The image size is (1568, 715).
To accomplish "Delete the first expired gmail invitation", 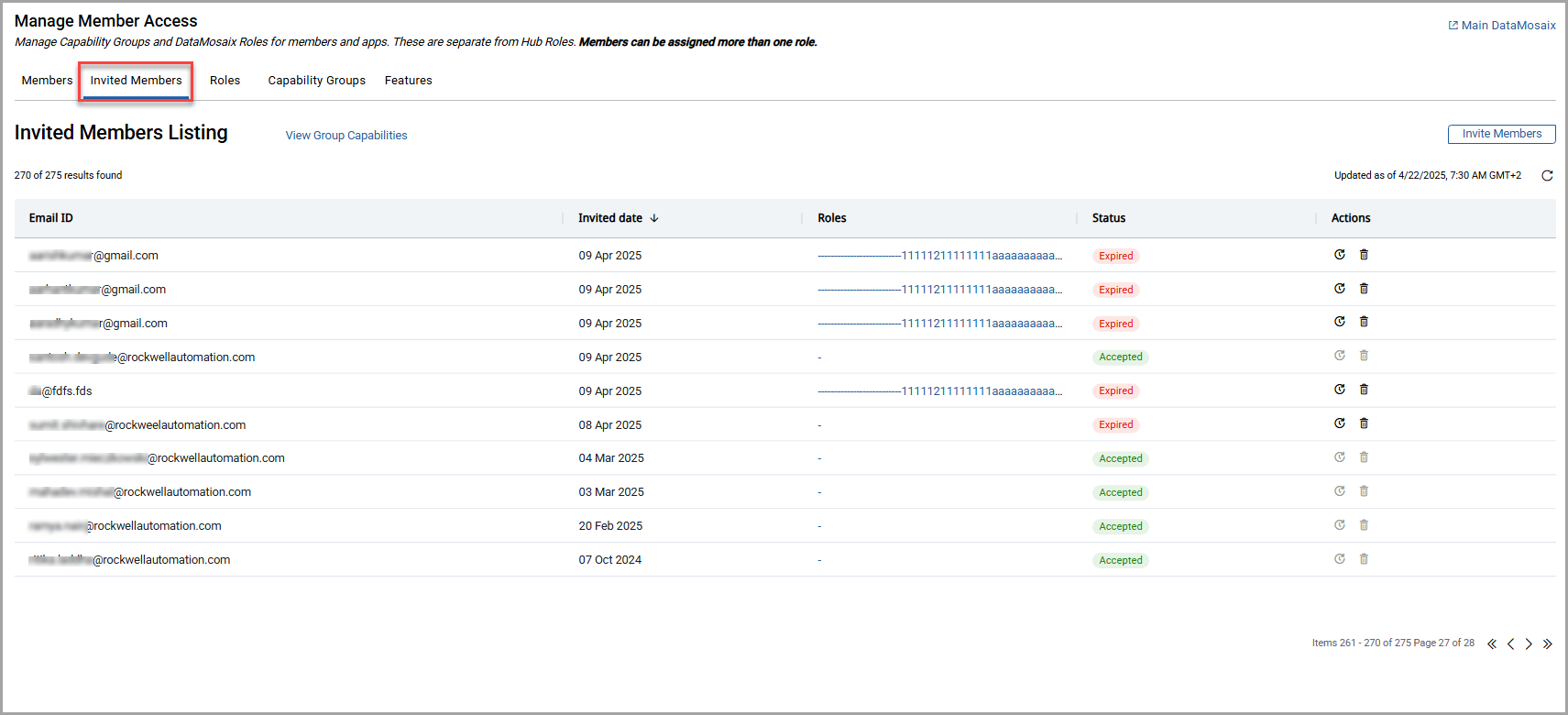I will (x=1364, y=255).
